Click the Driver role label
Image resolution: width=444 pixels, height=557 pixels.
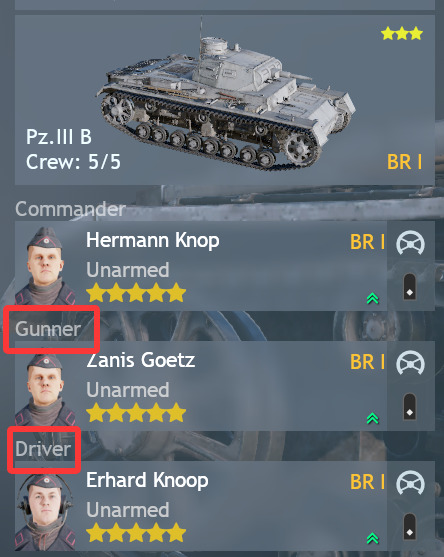coord(43,449)
